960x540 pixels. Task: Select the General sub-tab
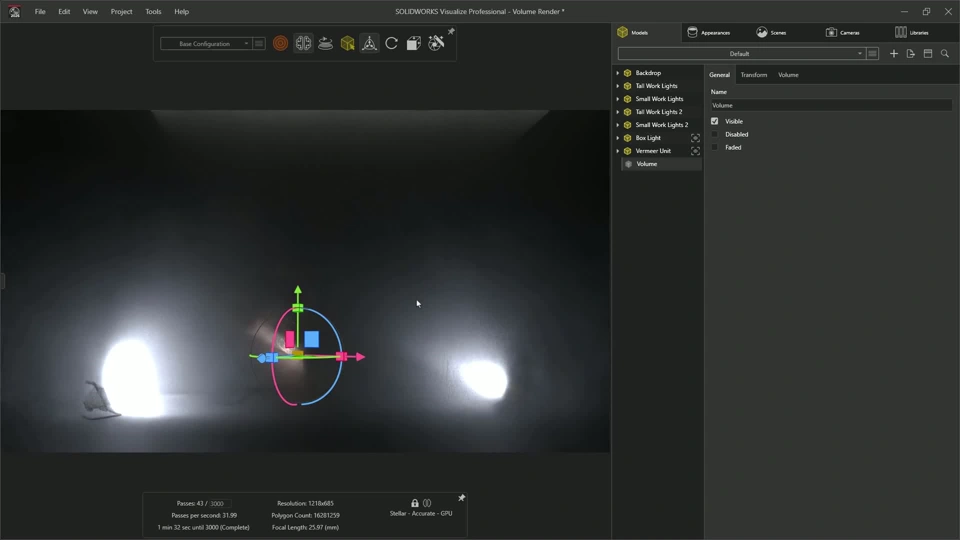tap(719, 75)
